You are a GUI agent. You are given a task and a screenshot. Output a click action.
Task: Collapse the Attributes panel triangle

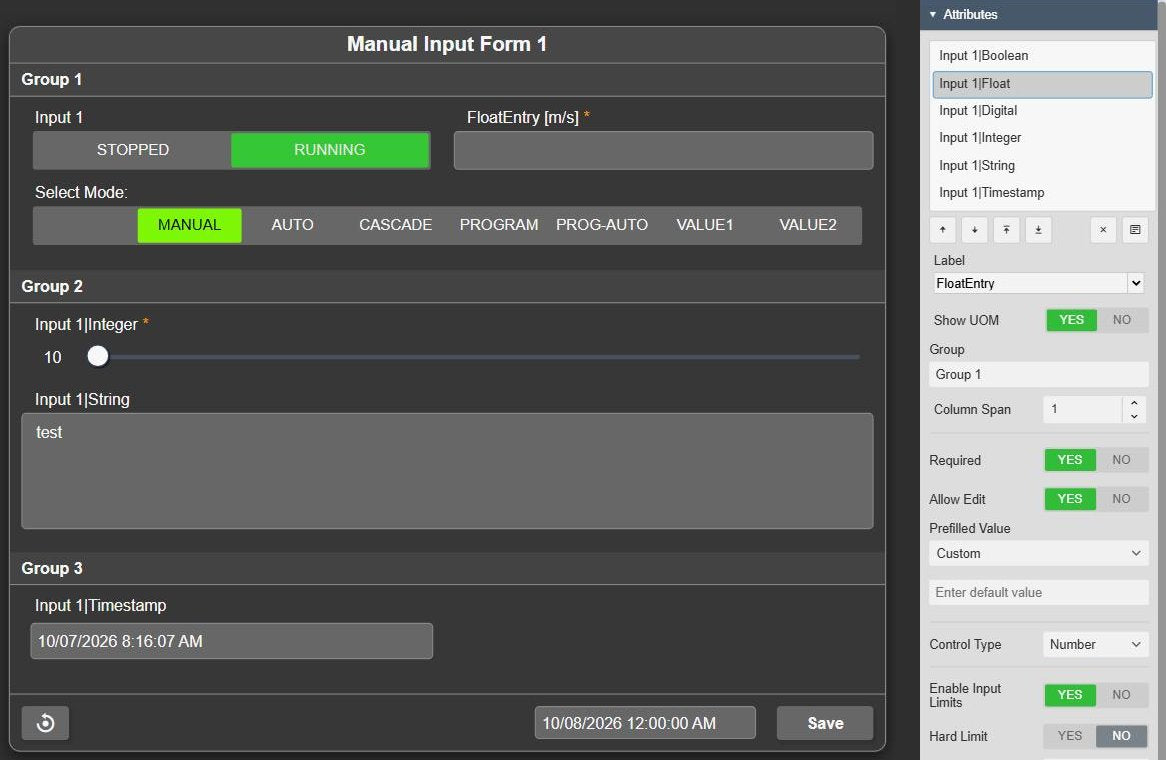pyautogui.click(x=933, y=14)
